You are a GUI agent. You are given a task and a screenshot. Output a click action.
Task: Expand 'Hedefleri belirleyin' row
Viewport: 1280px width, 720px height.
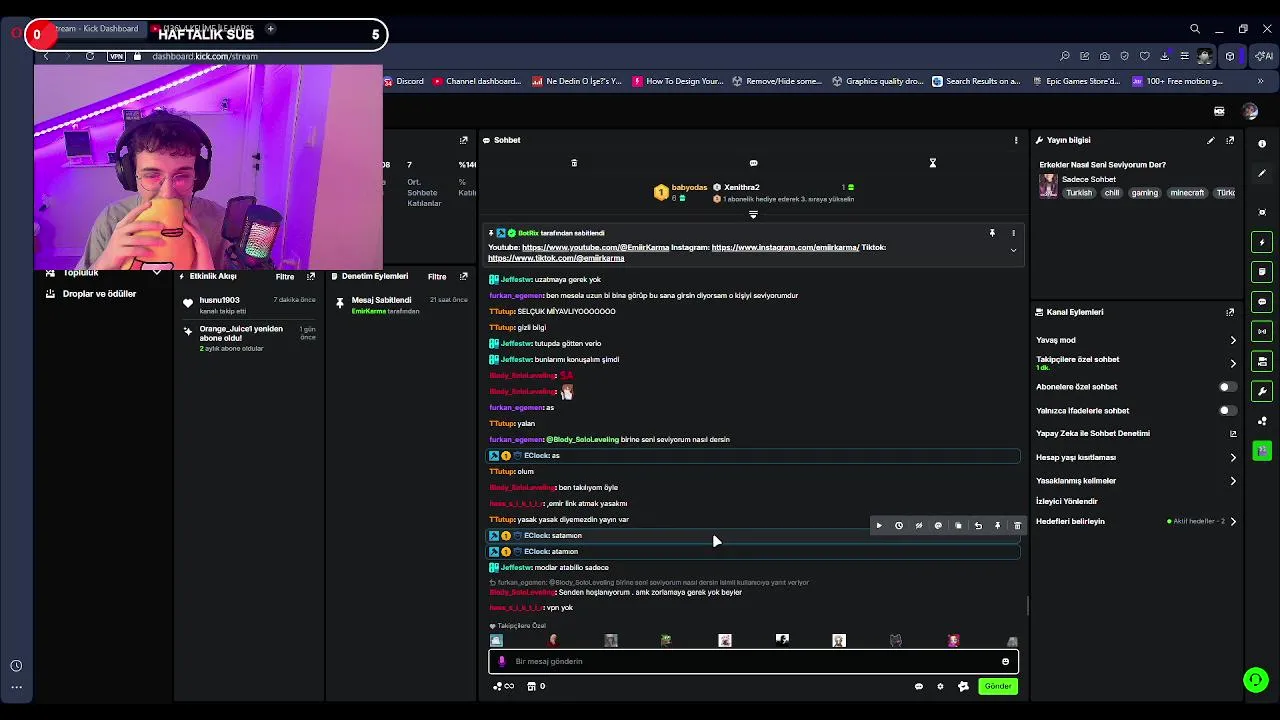1233,521
